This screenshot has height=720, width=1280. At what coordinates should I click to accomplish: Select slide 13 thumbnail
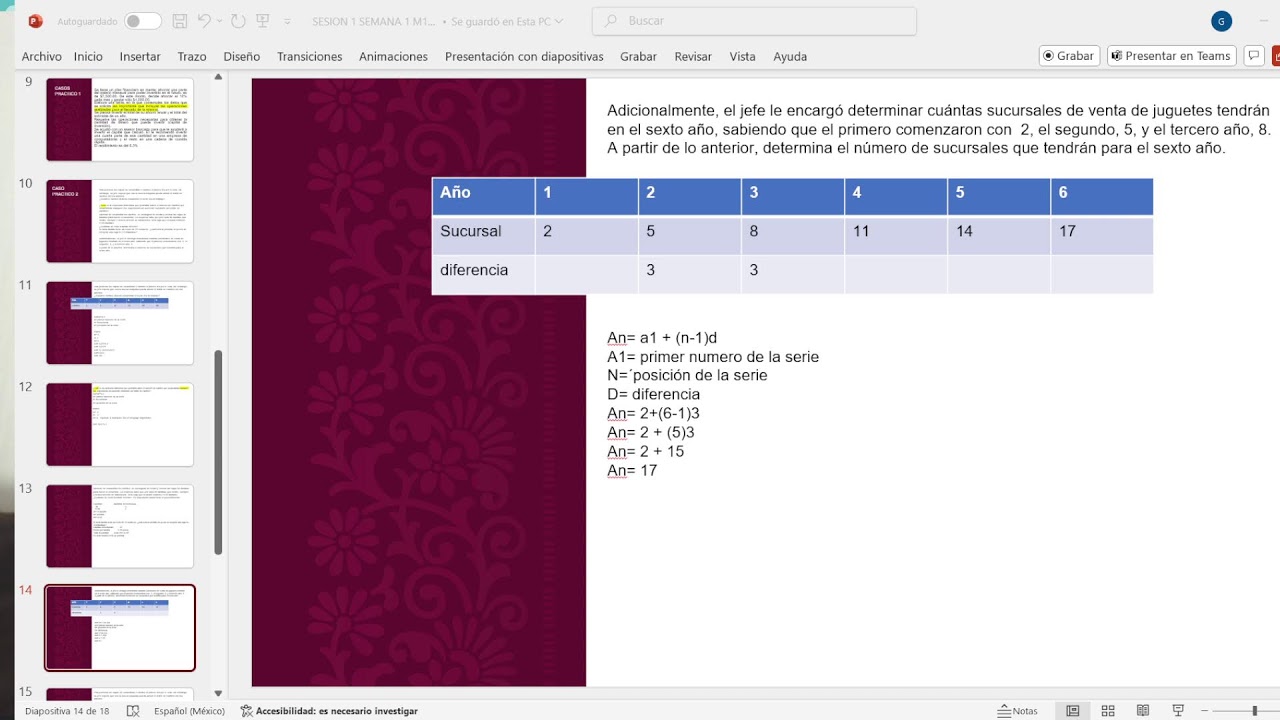[120, 526]
